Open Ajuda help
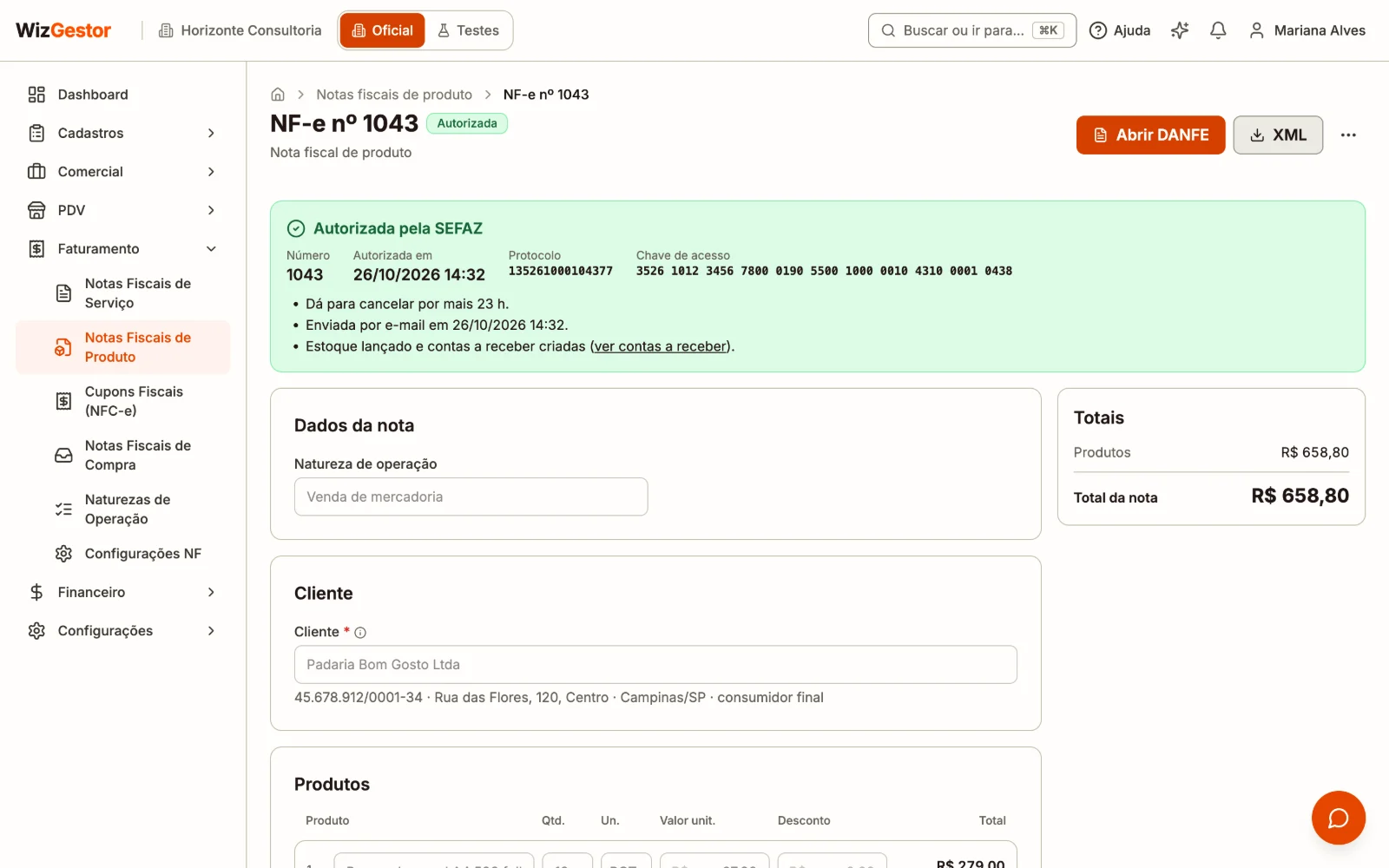This screenshot has height=868, width=1389. click(1120, 30)
